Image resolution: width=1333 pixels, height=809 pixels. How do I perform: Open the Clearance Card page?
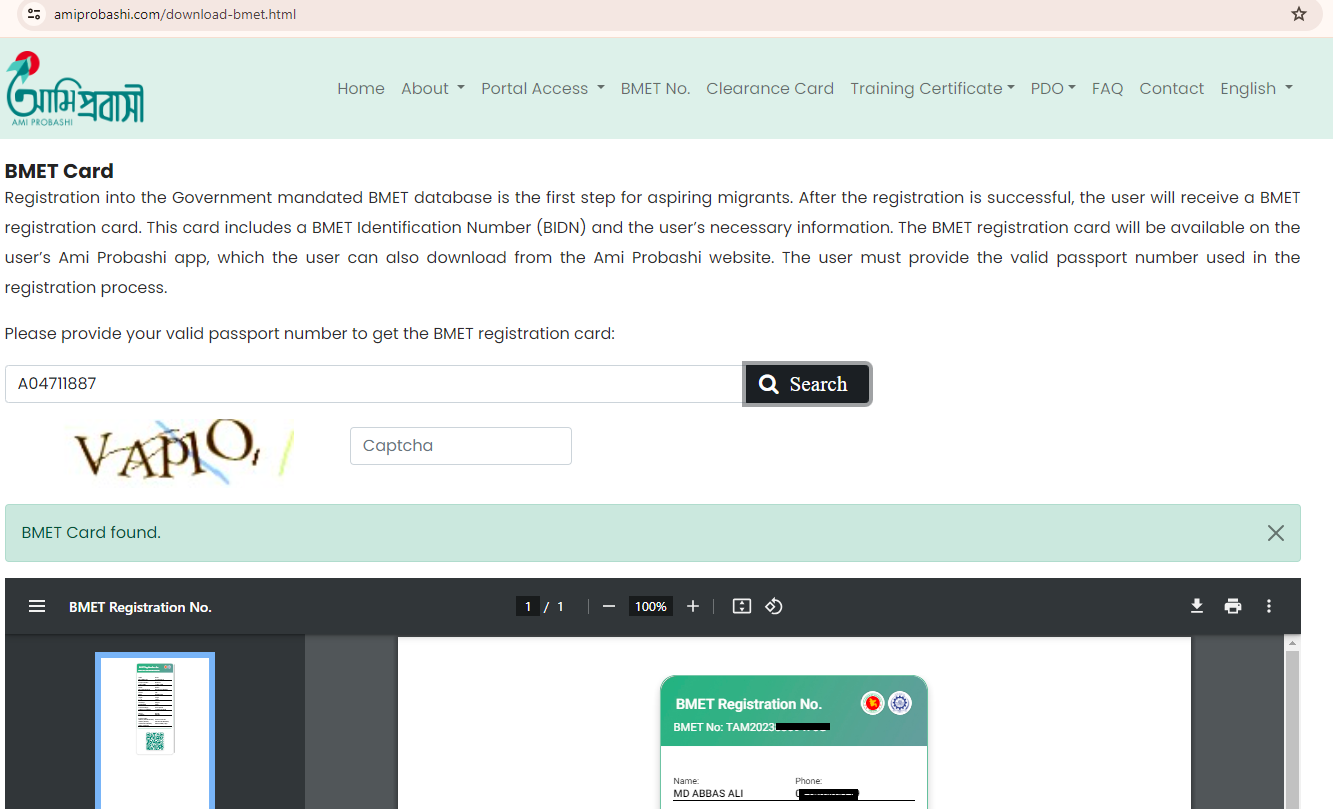(x=770, y=88)
